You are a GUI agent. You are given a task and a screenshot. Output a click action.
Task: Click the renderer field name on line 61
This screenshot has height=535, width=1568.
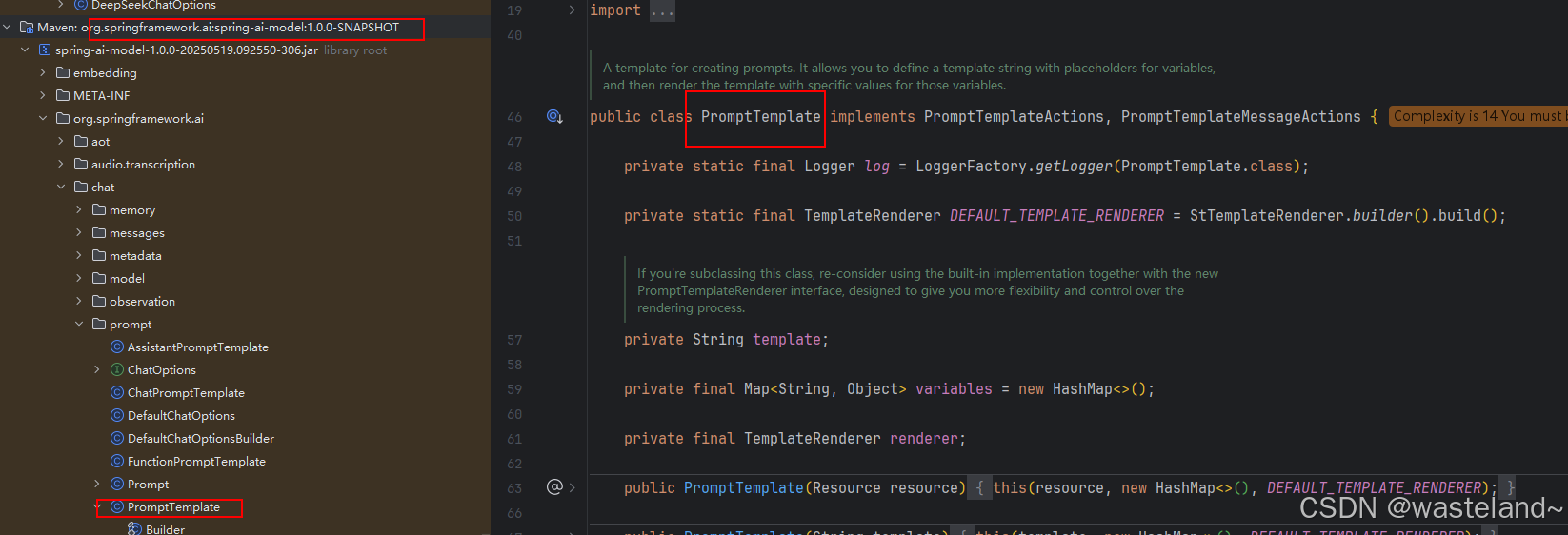tap(924, 439)
